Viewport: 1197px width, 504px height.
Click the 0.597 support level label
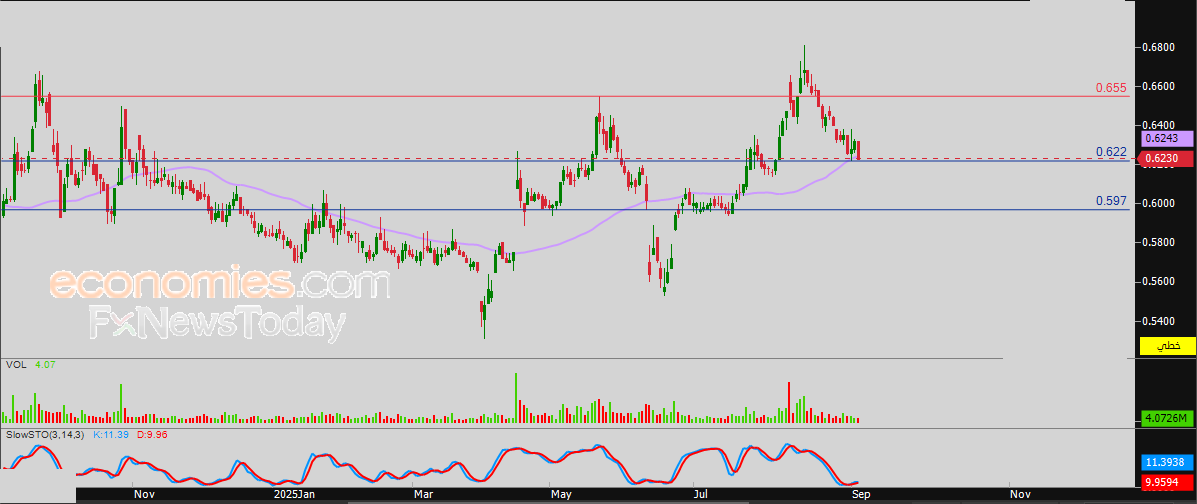[x=1111, y=201]
